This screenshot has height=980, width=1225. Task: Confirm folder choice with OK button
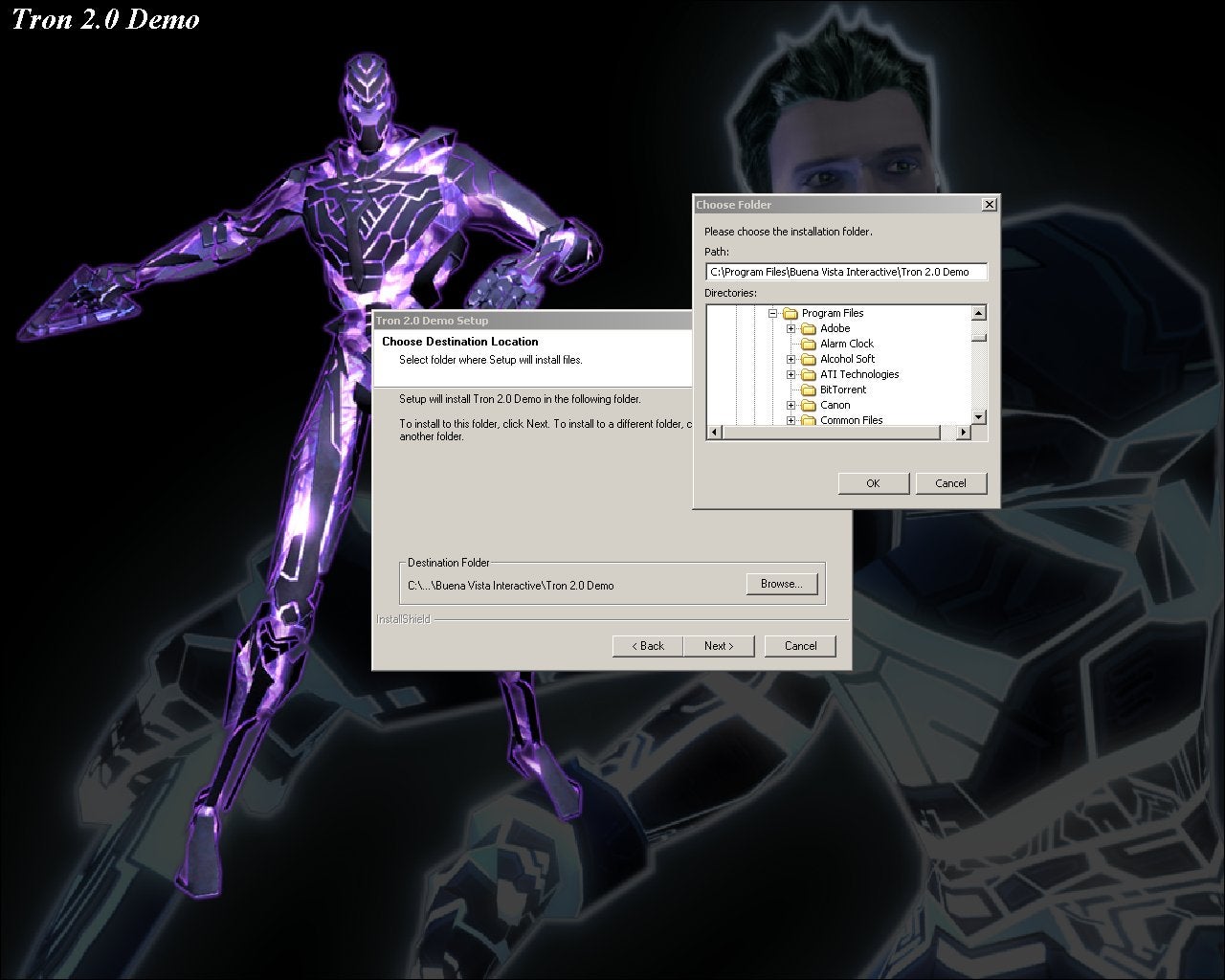tap(873, 483)
